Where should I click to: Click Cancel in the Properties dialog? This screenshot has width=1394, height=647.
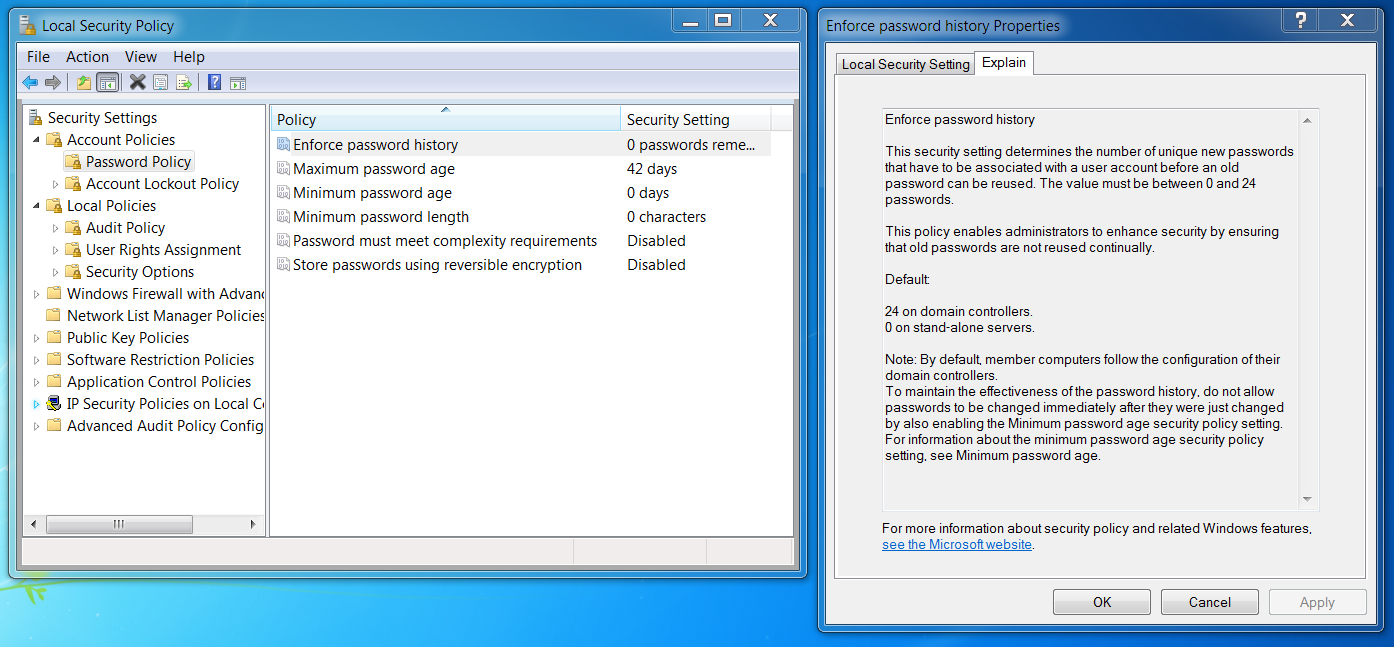[x=1209, y=601]
